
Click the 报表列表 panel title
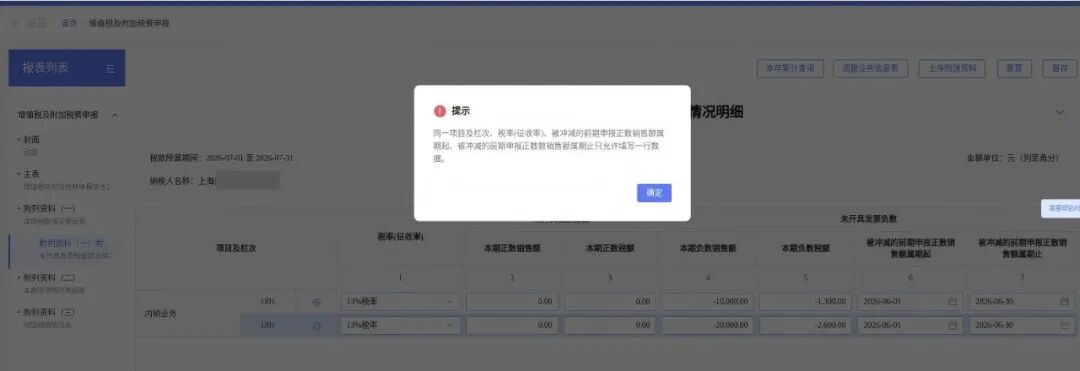[x=45, y=68]
